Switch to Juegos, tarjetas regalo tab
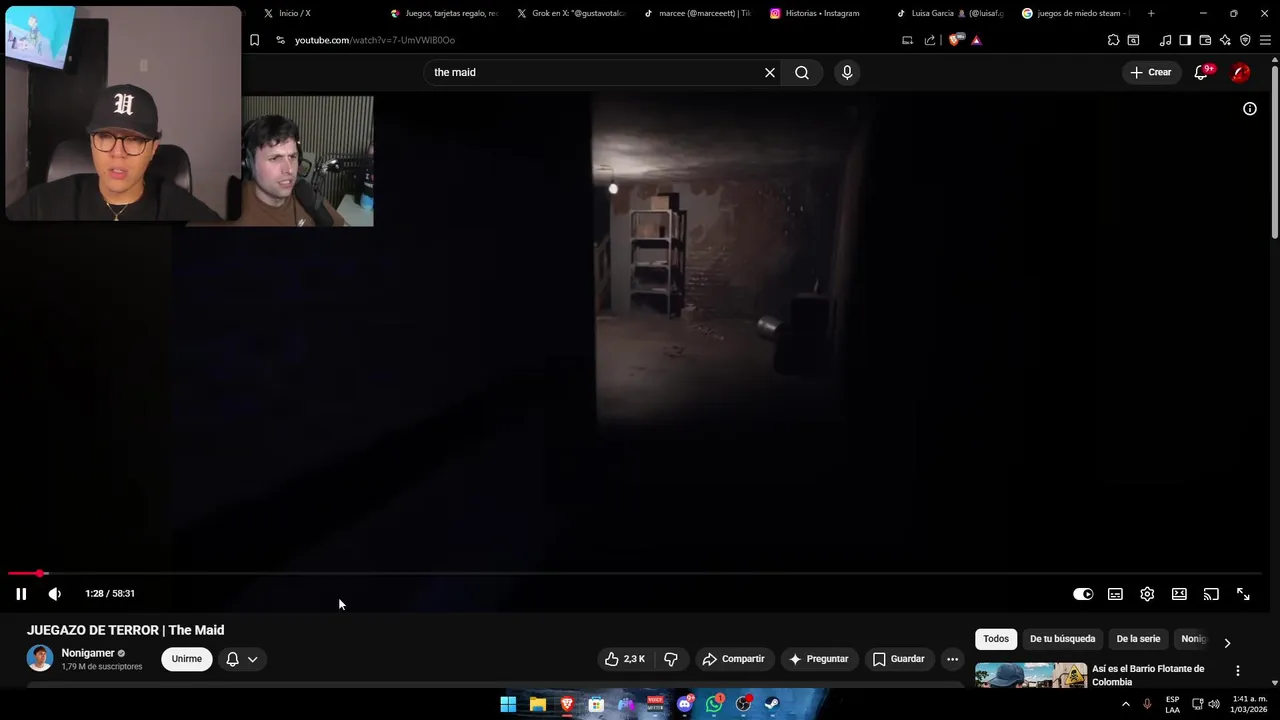The image size is (1280, 720). [443, 13]
